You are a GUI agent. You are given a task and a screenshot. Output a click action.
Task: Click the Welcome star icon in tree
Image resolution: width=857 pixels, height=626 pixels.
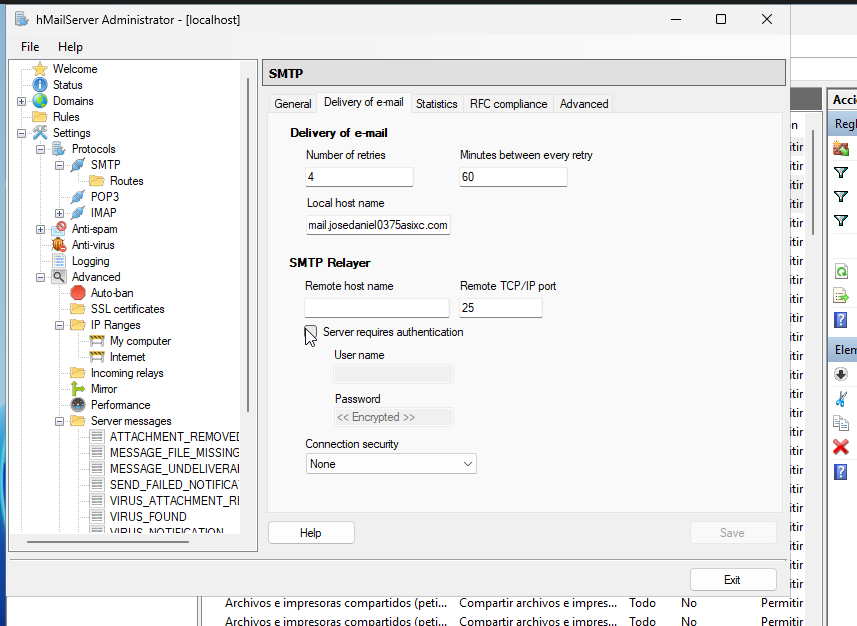pyautogui.click(x=40, y=69)
